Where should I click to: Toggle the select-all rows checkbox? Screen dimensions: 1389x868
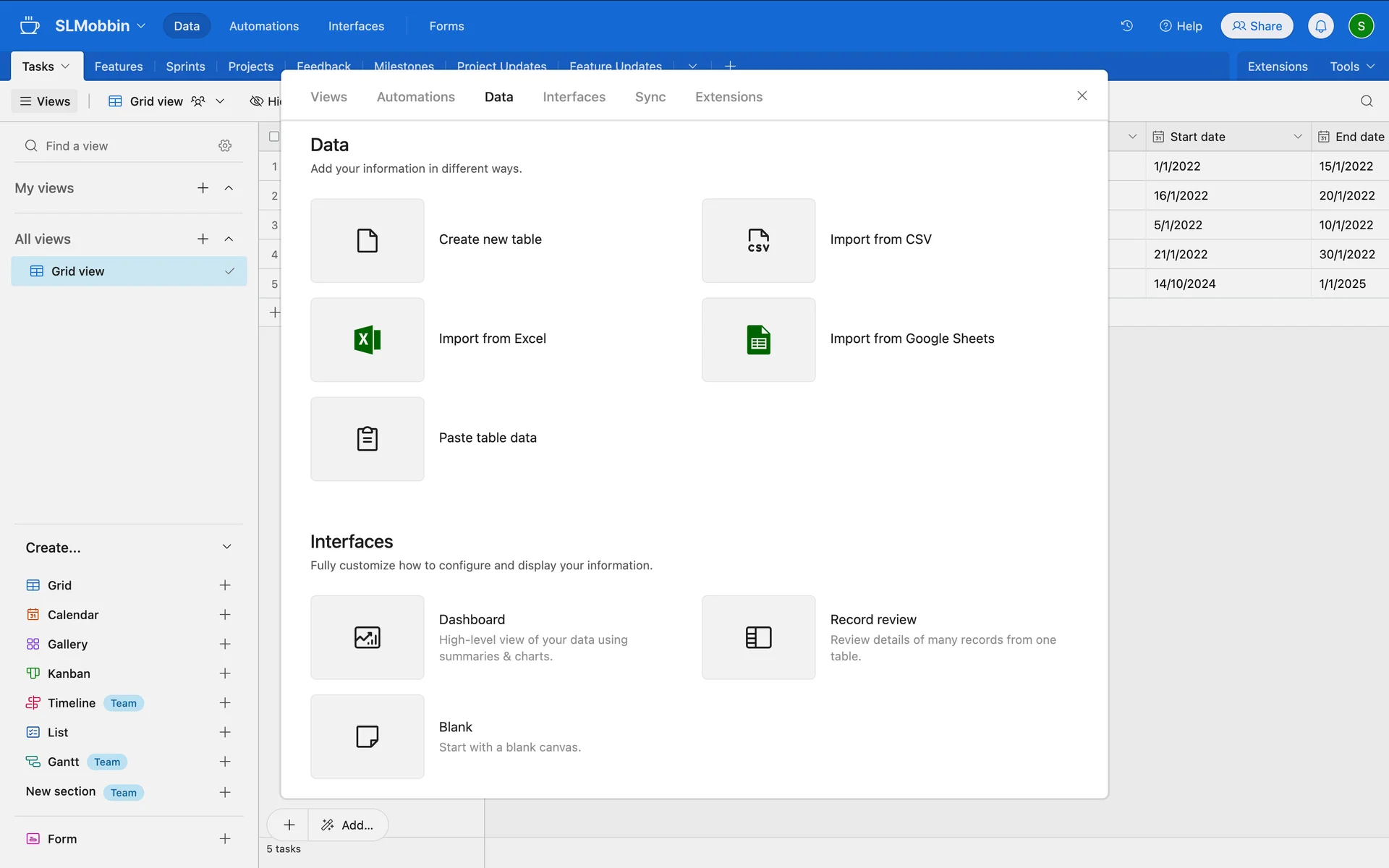click(274, 137)
